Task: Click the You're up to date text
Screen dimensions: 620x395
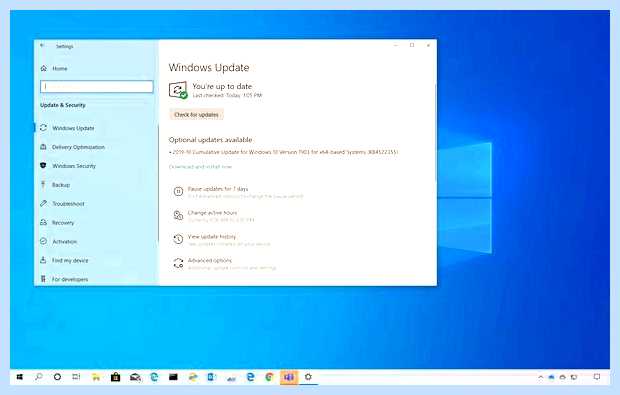Action: pyautogui.click(x=222, y=86)
